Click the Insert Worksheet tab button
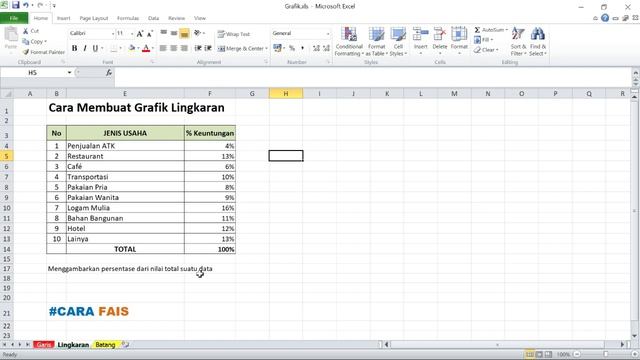The height and width of the screenshot is (360, 640). tap(125, 345)
